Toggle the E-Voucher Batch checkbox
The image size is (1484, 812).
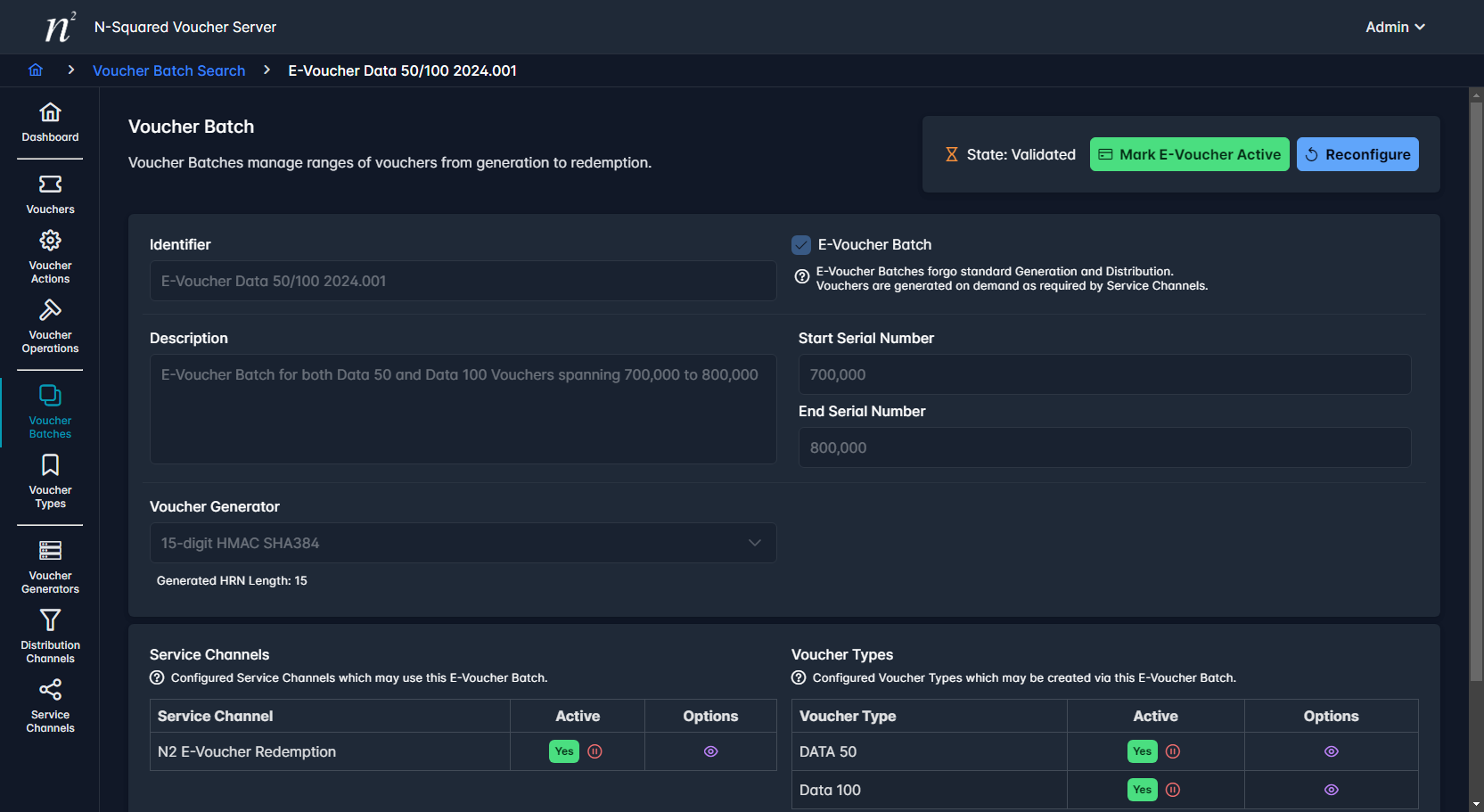click(x=801, y=245)
